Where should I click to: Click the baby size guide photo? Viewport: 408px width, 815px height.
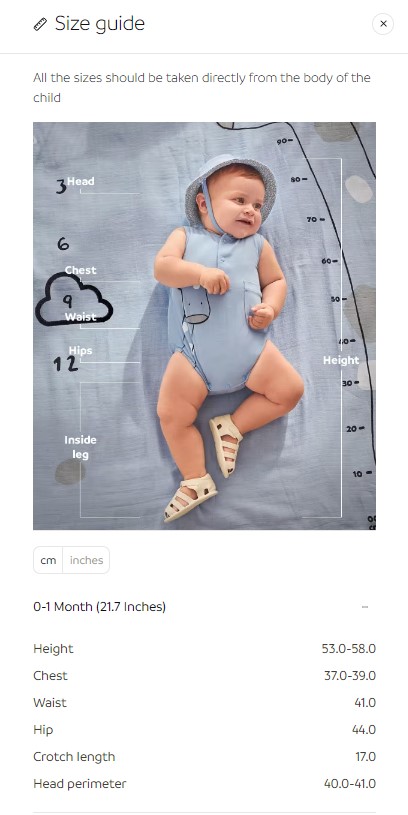pos(204,326)
